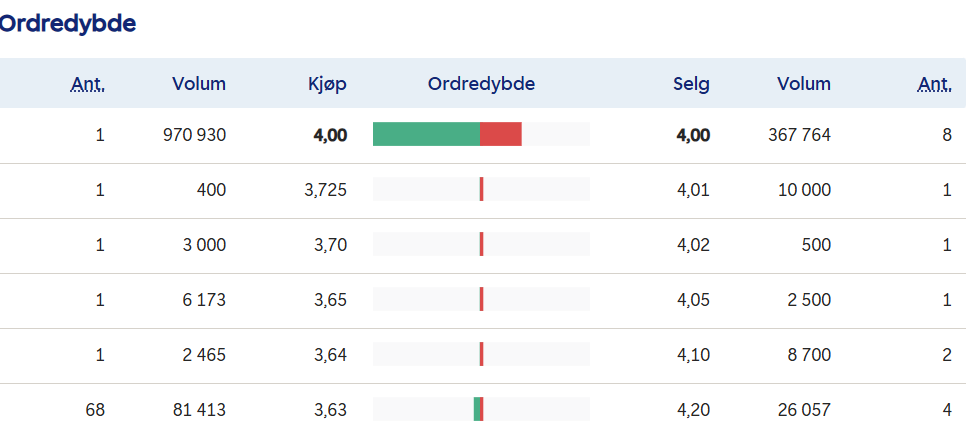Image resolution: width=973 pixels, height=433 pixels.
Task: Click the "Ordredybde" table column header
Action: click(481, 84)
